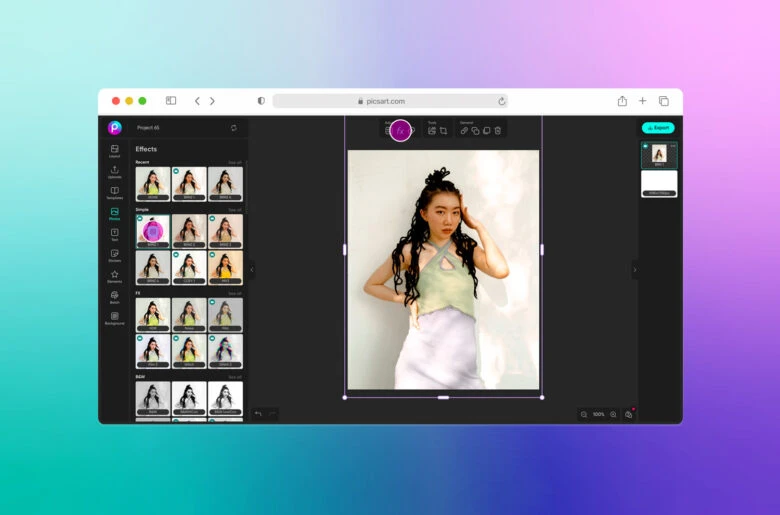
Task: Switch to the Layout sidebar tab
Action: 115,150
